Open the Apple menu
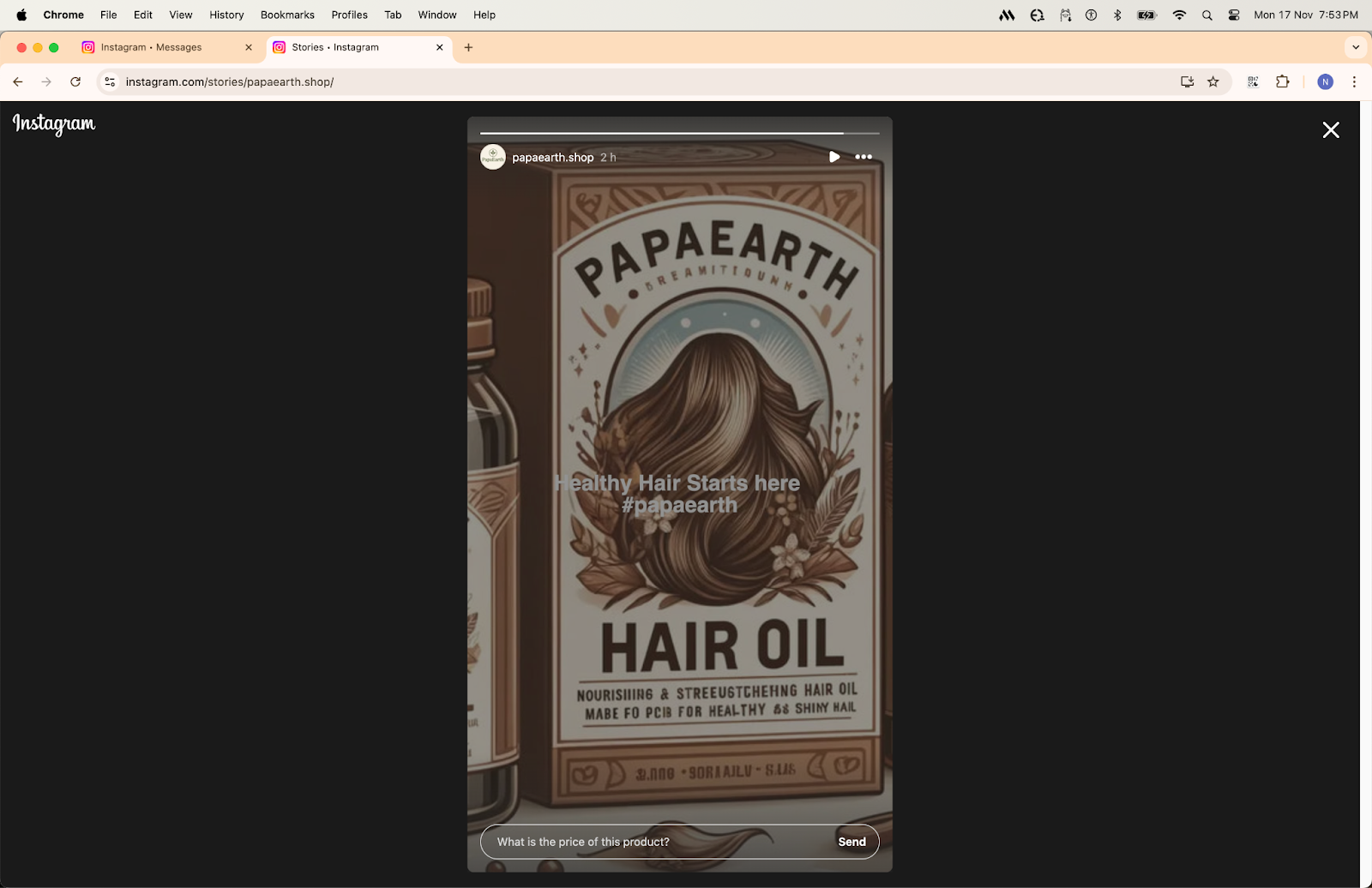 tap(21, 15)
